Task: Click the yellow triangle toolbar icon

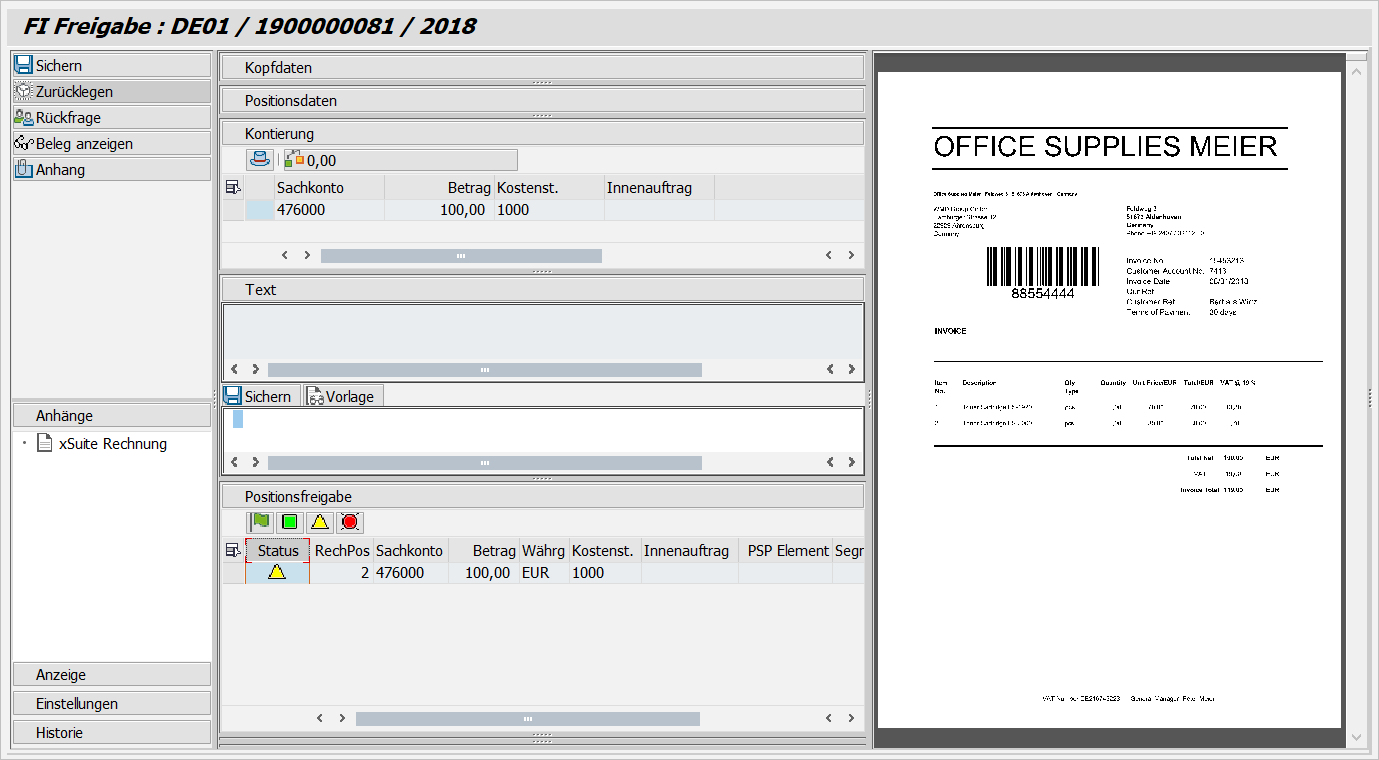Action: click(319, 522)
